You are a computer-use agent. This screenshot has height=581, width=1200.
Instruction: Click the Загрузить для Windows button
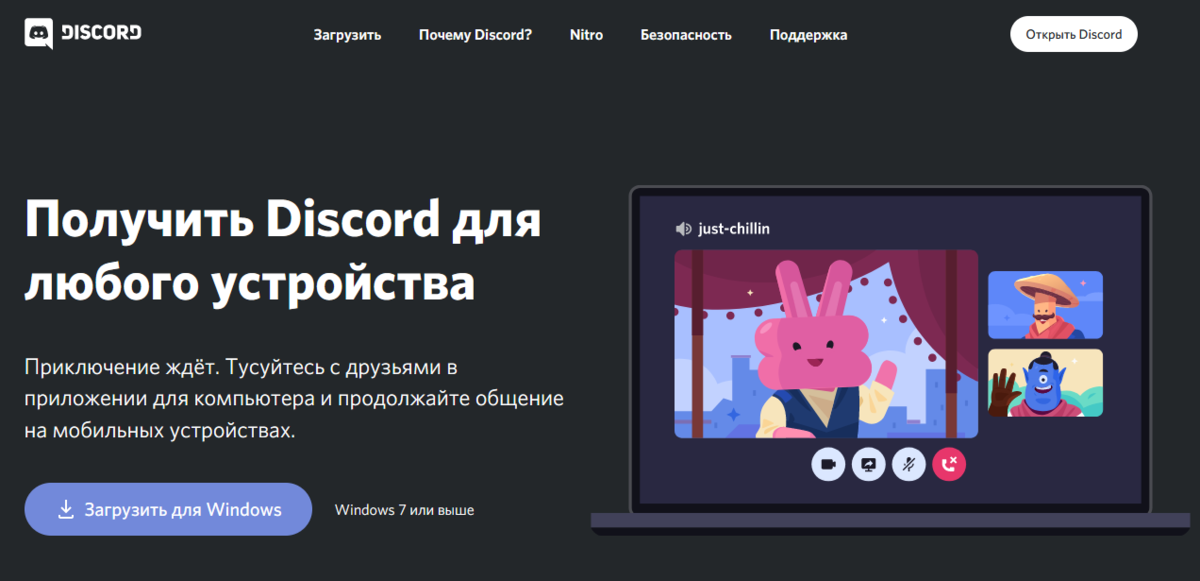(168, 509)
